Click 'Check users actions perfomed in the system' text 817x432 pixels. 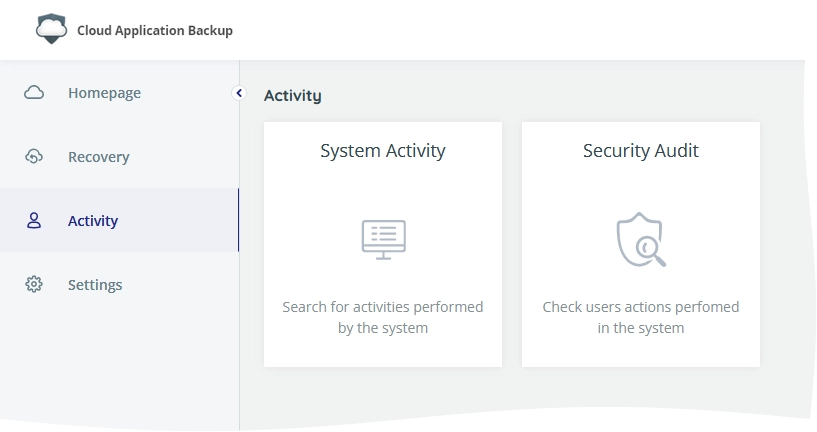click(x=641, y=317)
